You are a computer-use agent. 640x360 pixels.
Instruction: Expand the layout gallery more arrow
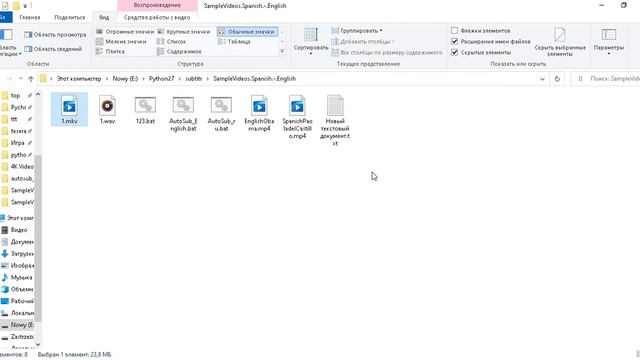(x=282, y=51)
